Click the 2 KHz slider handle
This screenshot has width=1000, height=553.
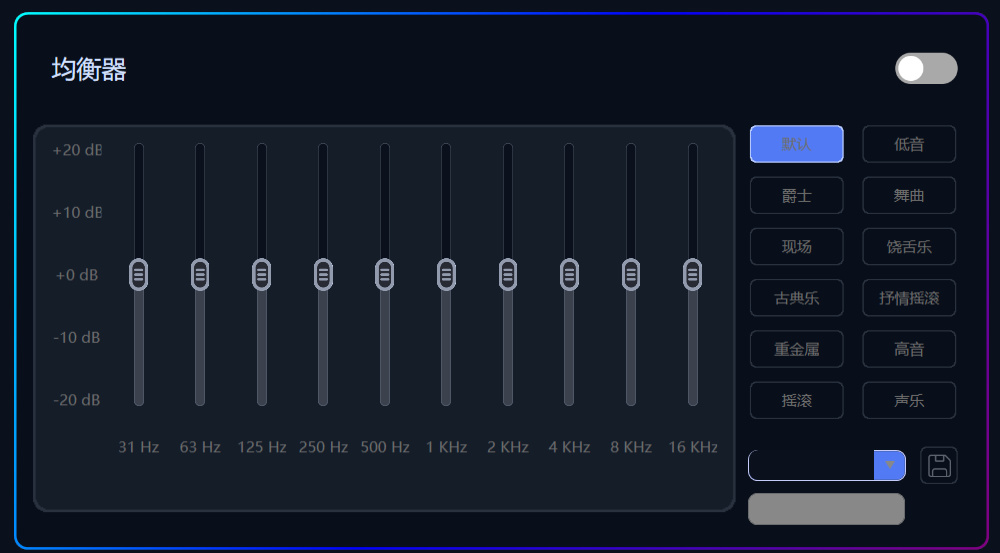[508, 275]
